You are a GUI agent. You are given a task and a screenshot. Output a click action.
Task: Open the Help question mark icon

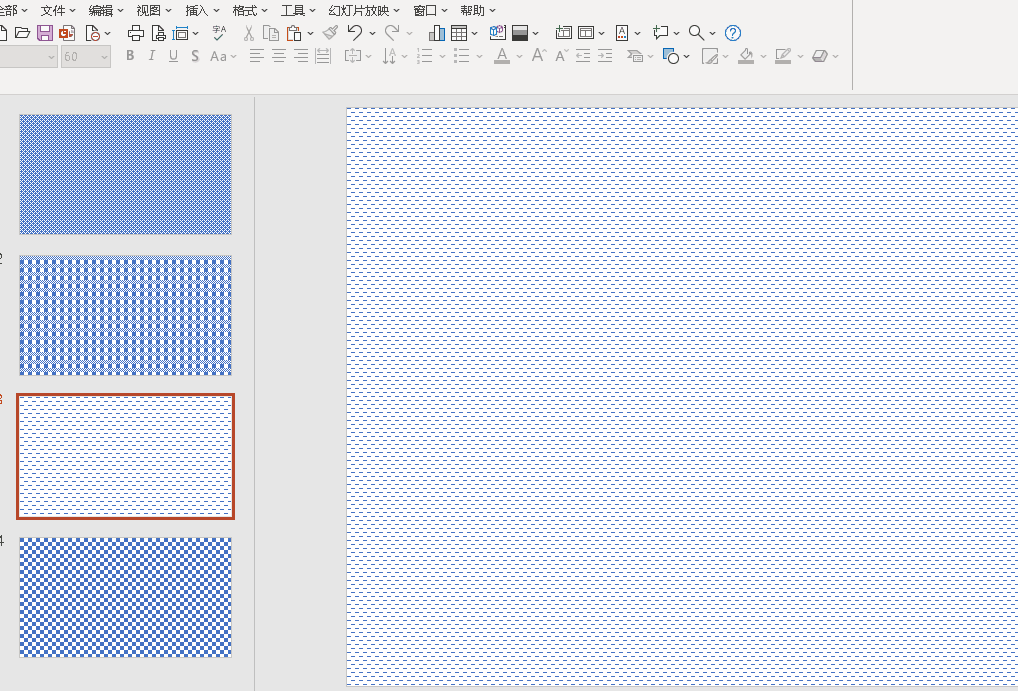(733, 33)
